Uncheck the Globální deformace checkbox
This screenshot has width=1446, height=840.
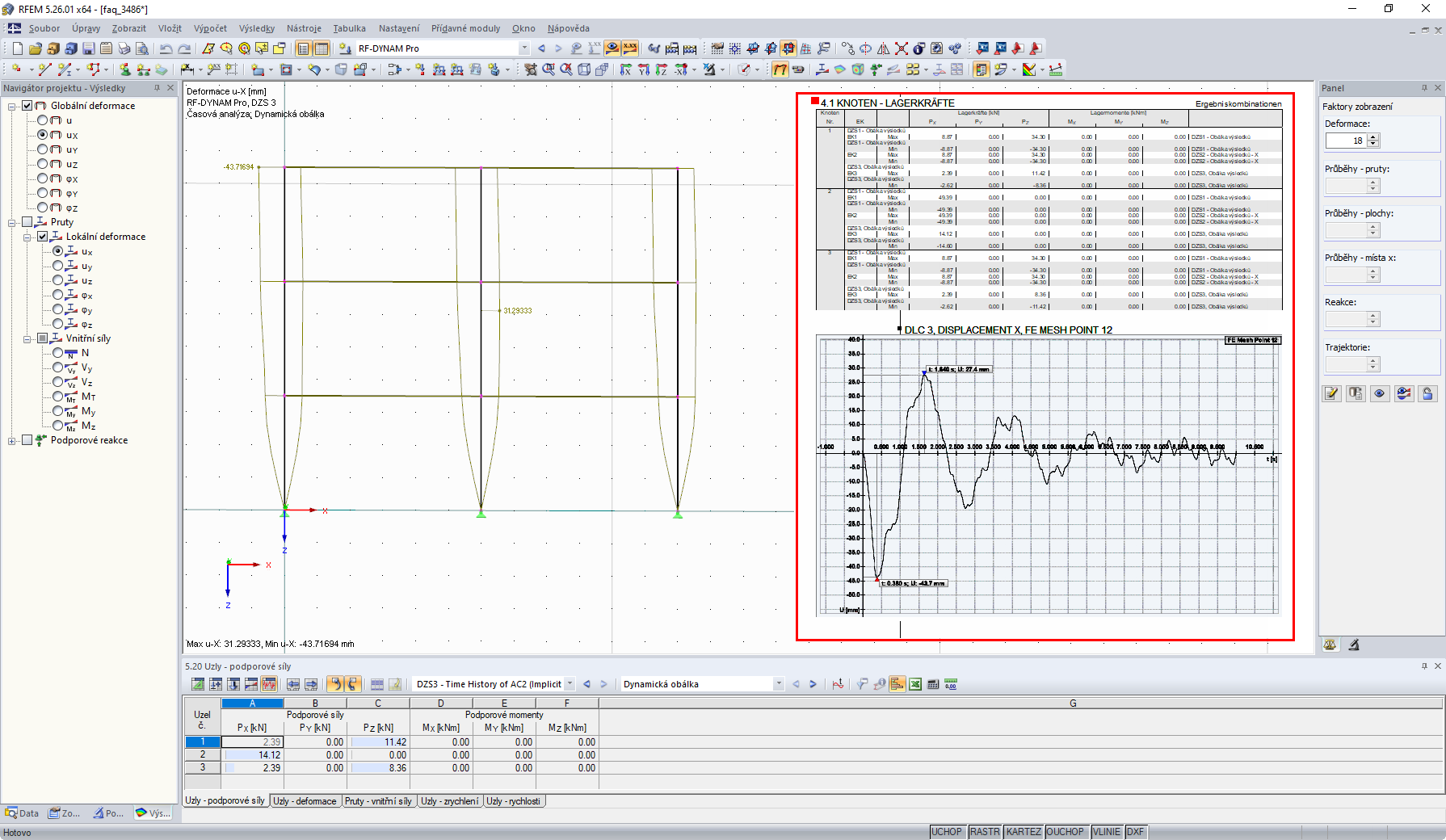click(x=27, y=106)
